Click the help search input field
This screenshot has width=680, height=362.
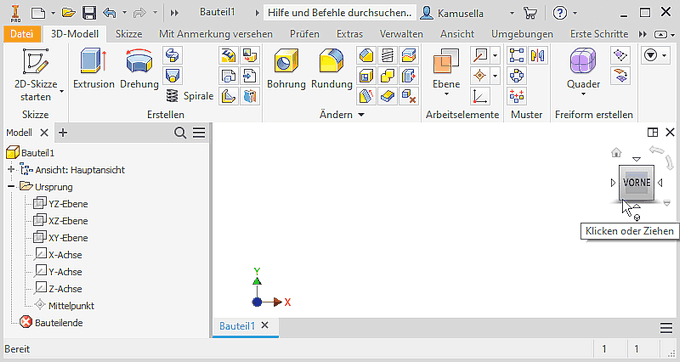pyautogui.click(x=340, y=13)
